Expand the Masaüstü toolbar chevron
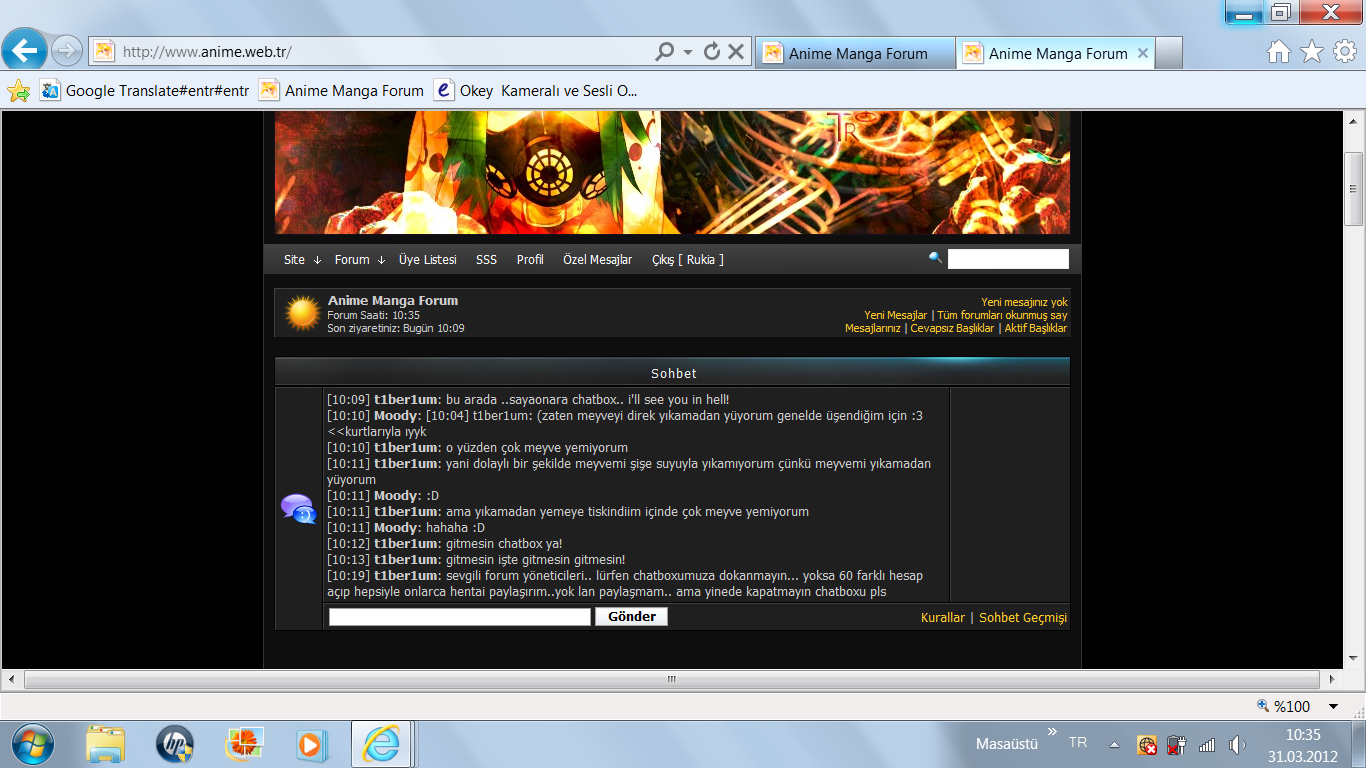The image size is (1366, 768). coord(1052,732)
